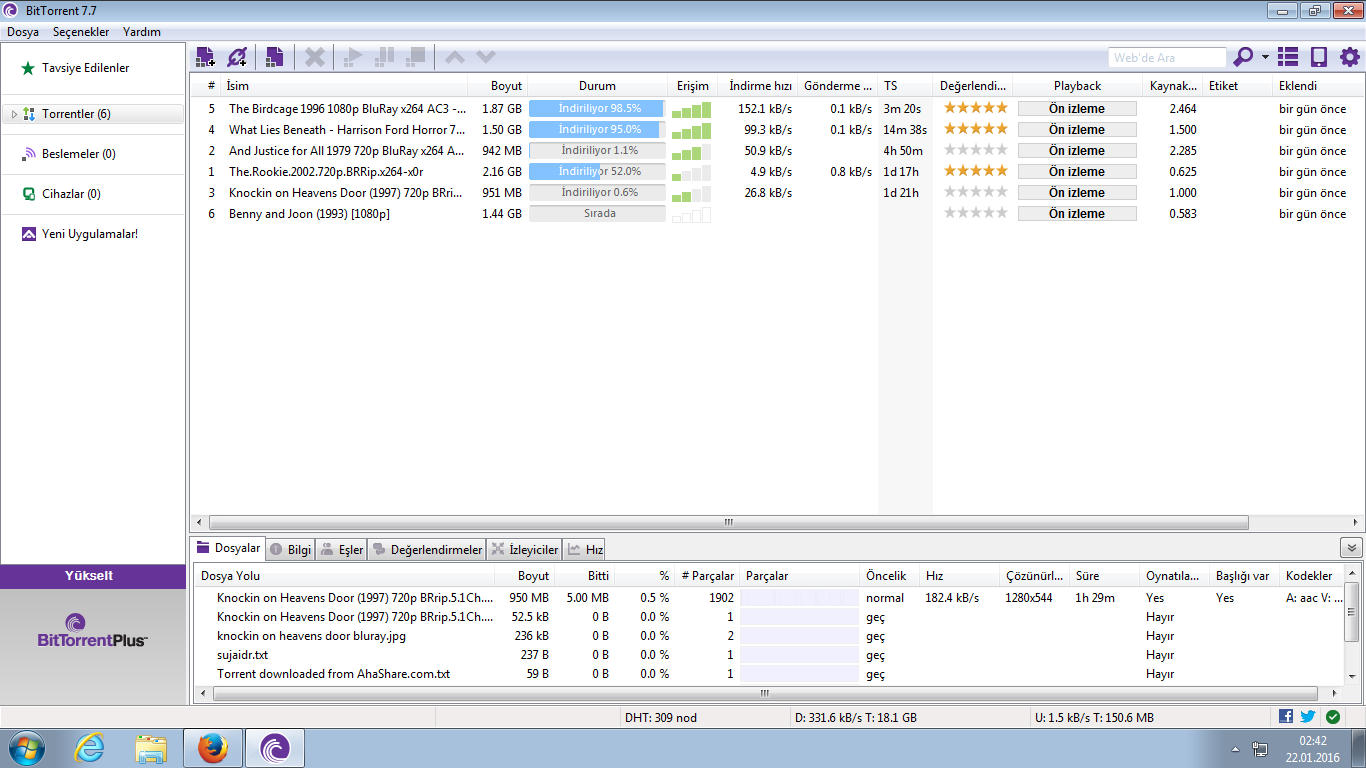
Task: Click The.Rookie 52.0% progress bar
Action: point(597,171)
